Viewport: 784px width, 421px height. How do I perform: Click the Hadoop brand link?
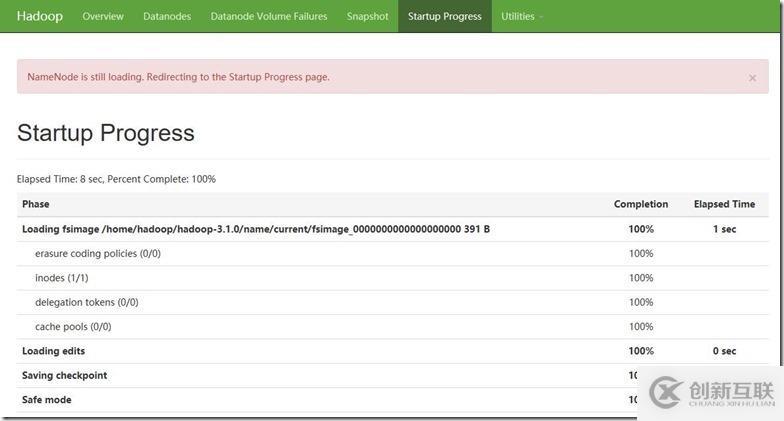click(40, 16)
